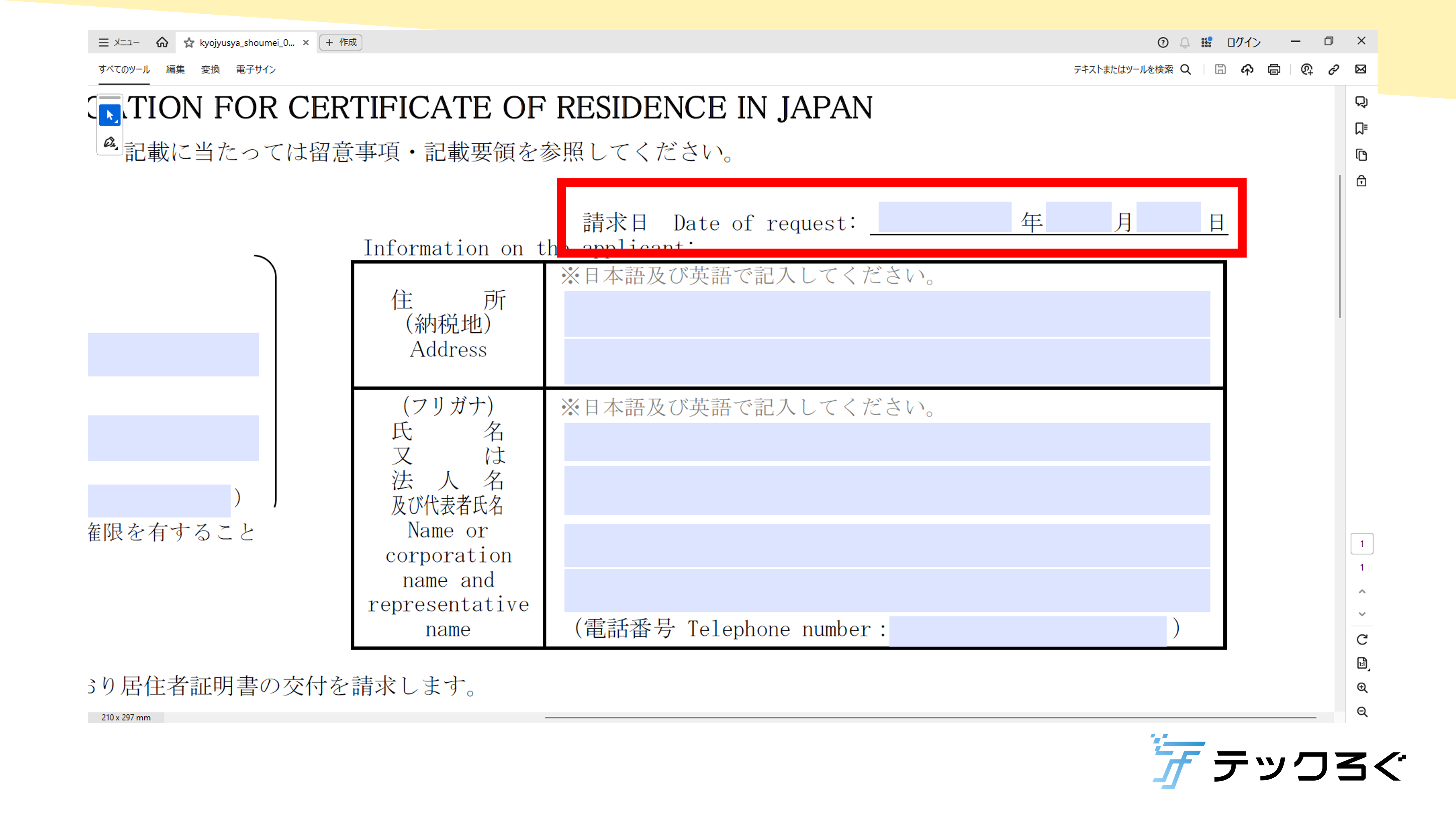The image size is (1456, 819).
Task: Open the 電子サイン e-sign menu
Action: pos(255,69)
